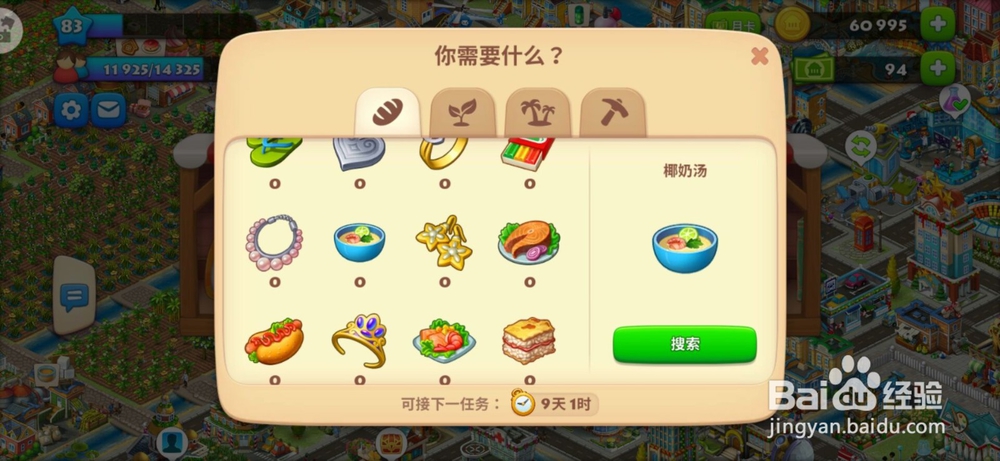
Task: Add coins with the green plus button
Action: [x=938, y=25]
